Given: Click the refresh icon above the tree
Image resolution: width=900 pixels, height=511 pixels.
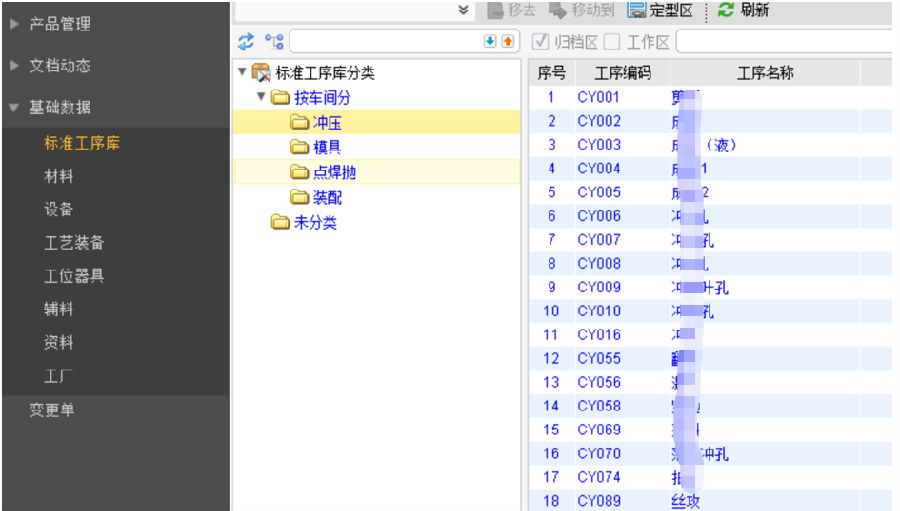Looking at the screenshot, I should point(246,41).
